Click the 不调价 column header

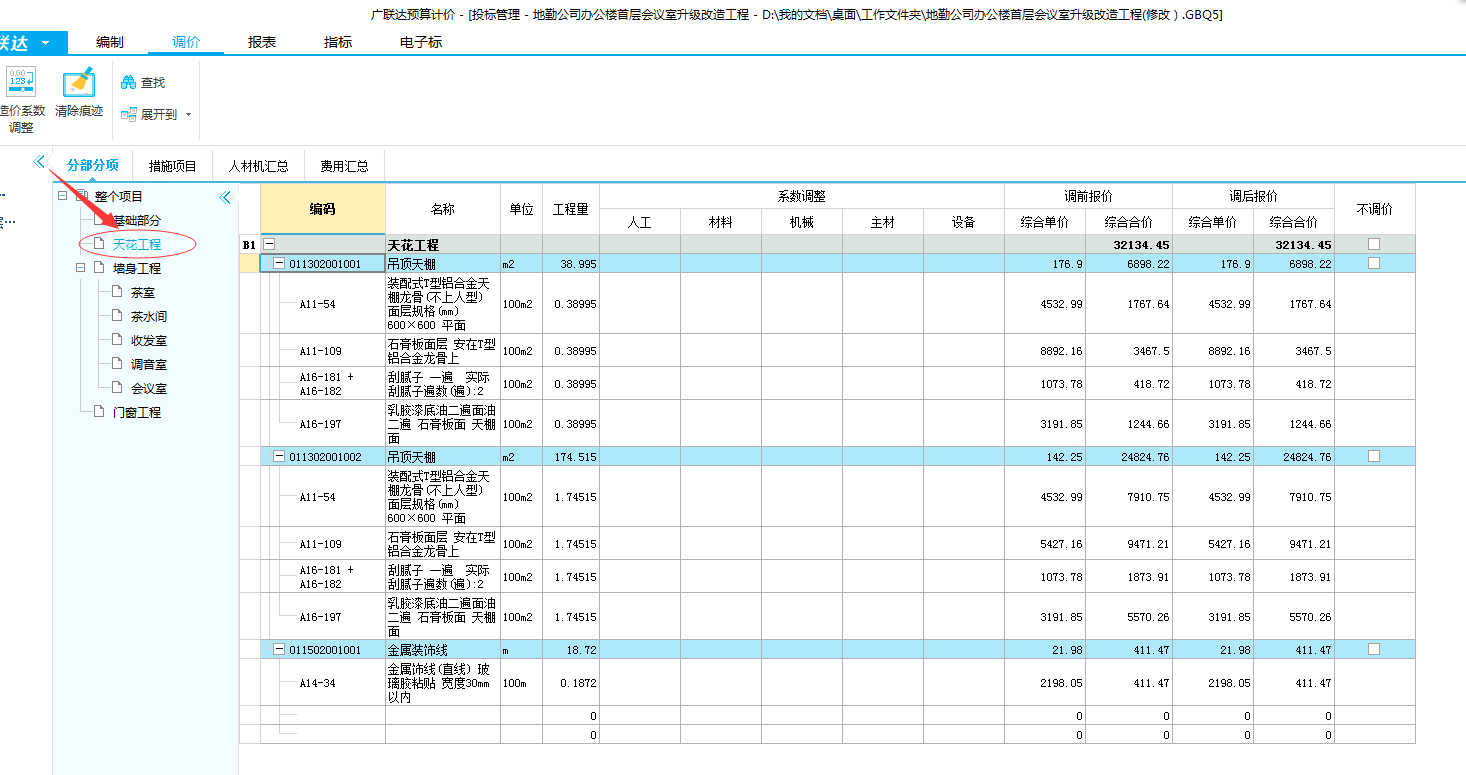[x=1374, y=209]
